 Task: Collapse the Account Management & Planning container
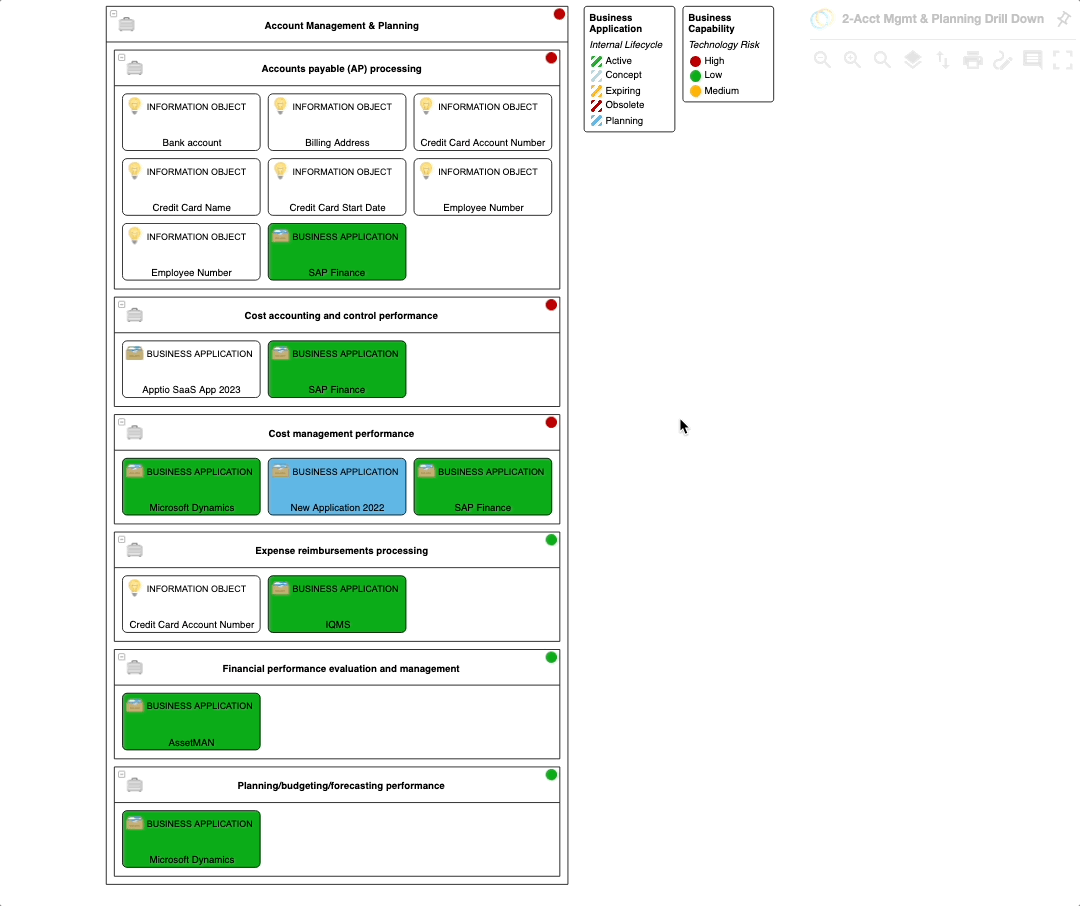point(114,14)
